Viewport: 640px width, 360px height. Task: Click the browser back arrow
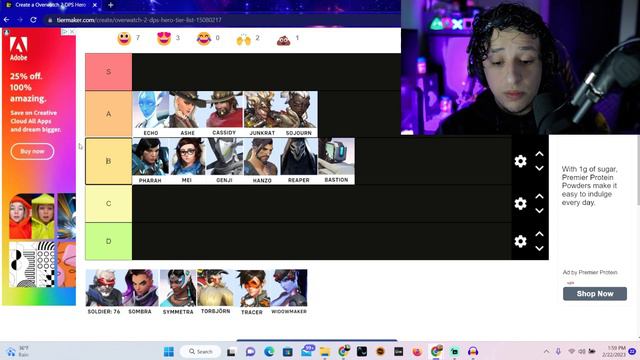coord(7,20)
